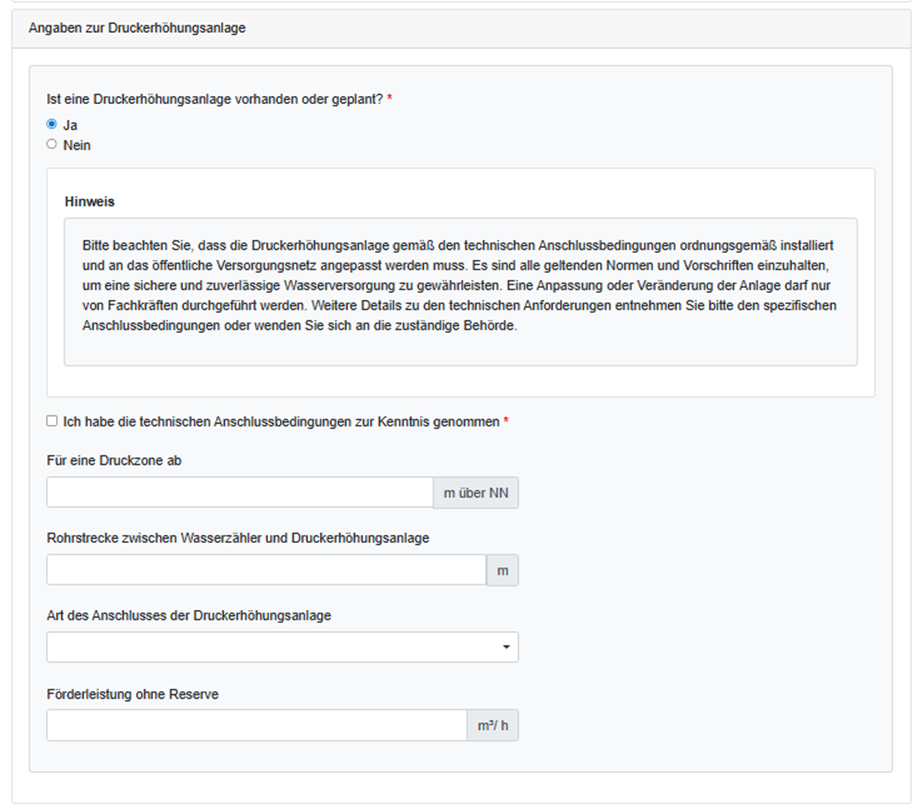The image size is (923, 809).
Task: Click the "m" unit addon beside Rohrstrecke
Action: coord(502,569)
